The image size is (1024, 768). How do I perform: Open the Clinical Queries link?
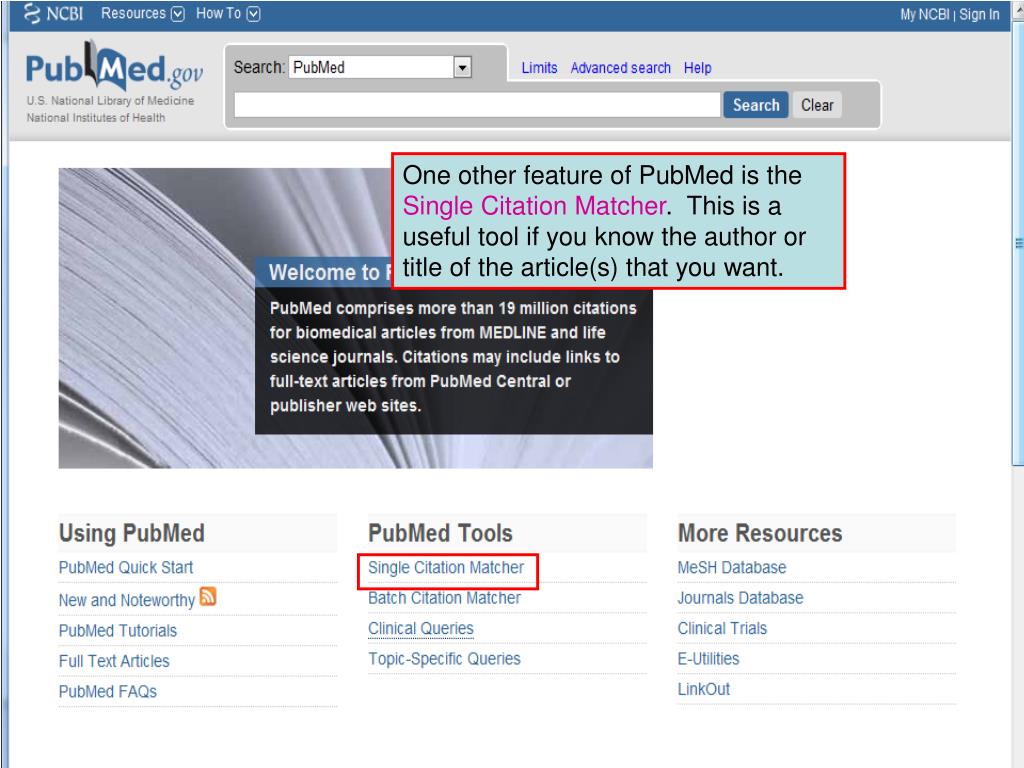tap(421, 628)
